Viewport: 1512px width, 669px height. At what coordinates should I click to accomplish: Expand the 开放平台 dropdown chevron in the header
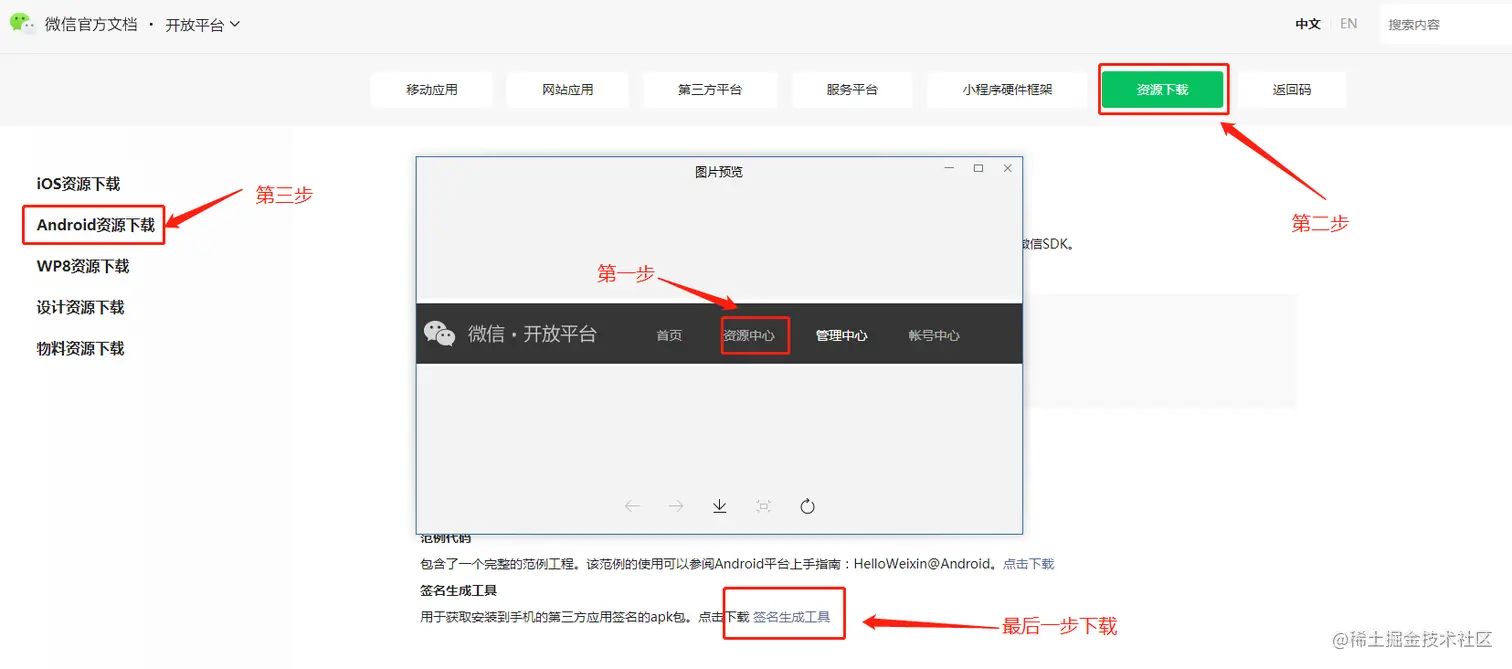click(235, 24)
